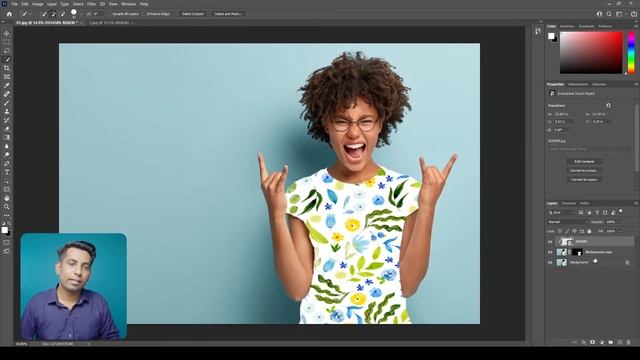This screenshot has width=640, height=360.
Task: Click the Add layer style fx icon
Action: (584, 342)
